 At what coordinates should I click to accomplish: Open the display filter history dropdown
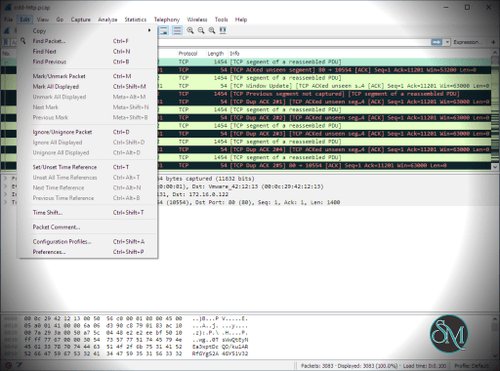(447, 42)
